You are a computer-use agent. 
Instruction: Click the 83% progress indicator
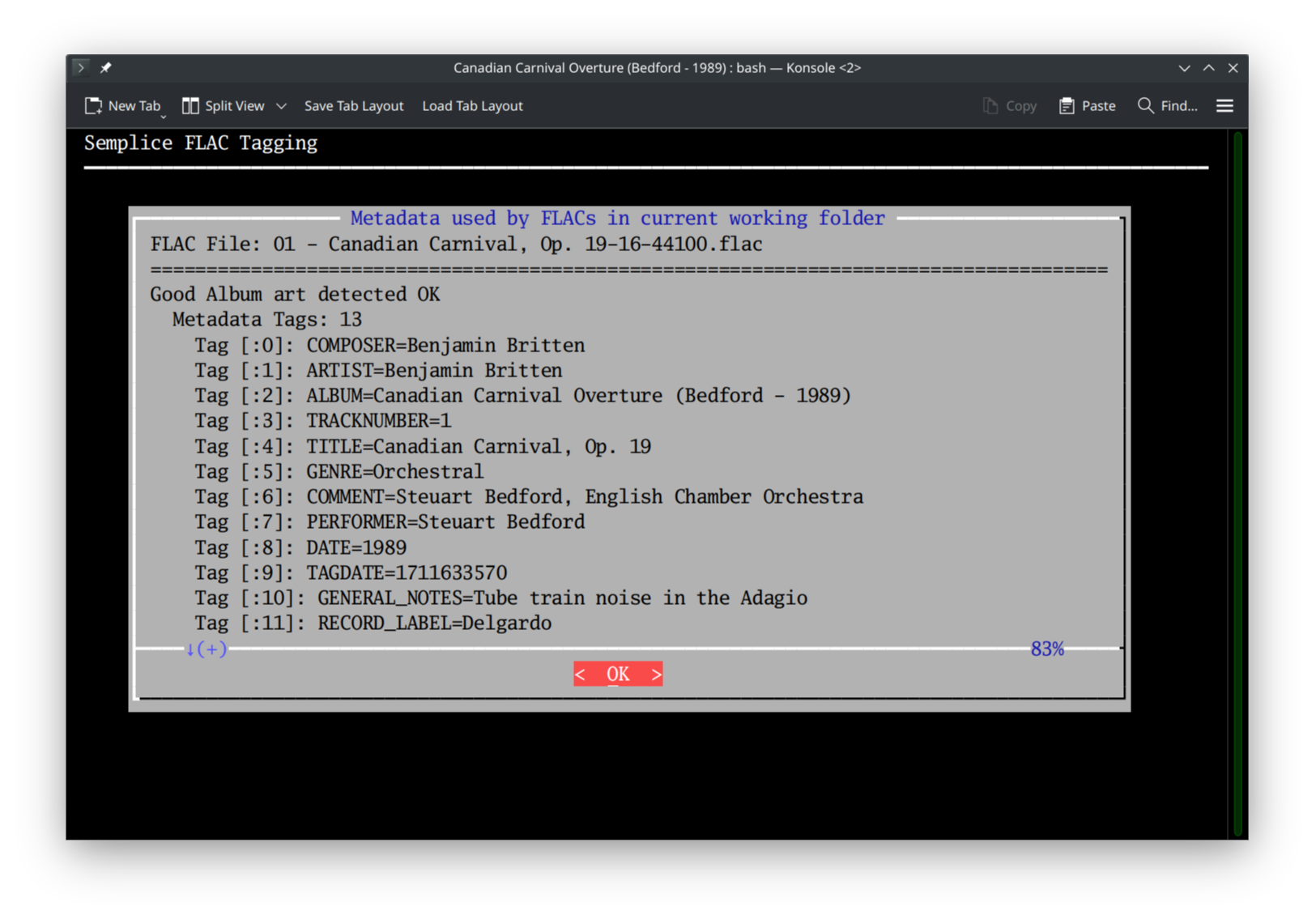(x=1047, y=648)
